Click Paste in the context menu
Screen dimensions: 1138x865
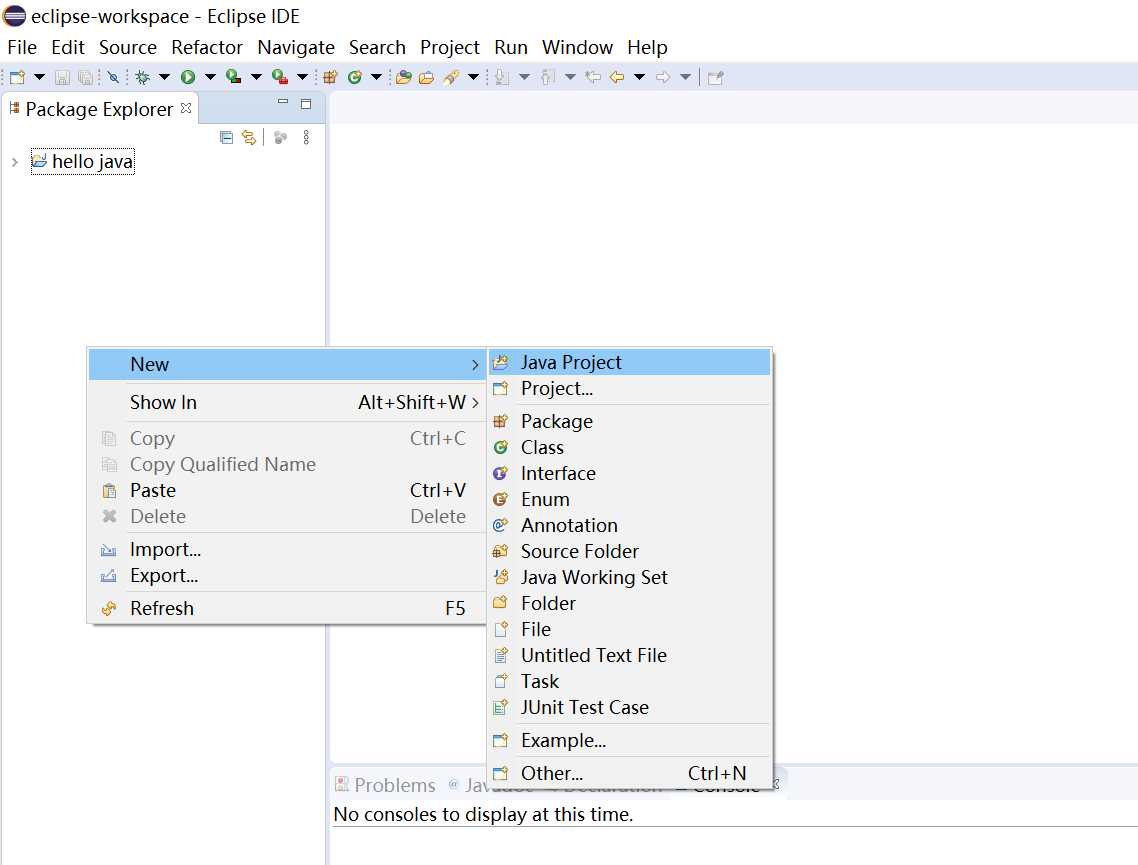[287, 491]
